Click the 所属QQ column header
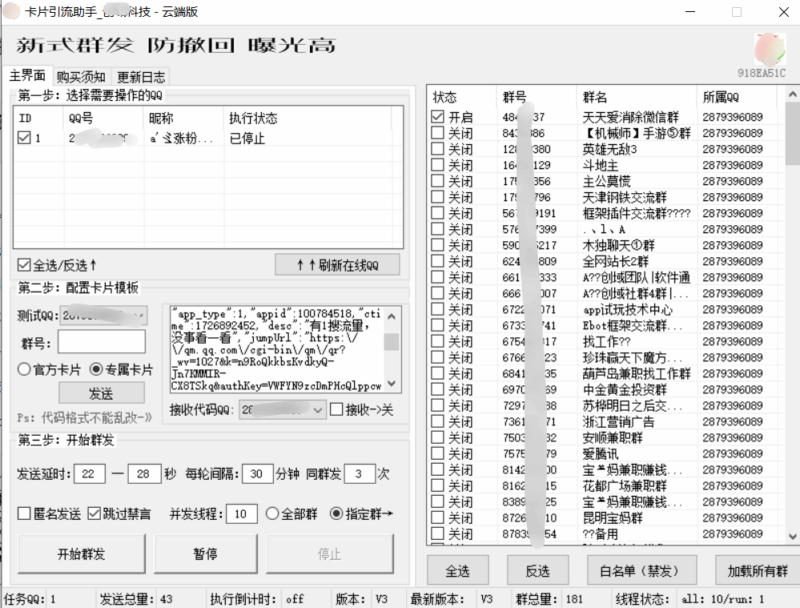Viewport: 800px width, 608px height. [x=736, y=97]
